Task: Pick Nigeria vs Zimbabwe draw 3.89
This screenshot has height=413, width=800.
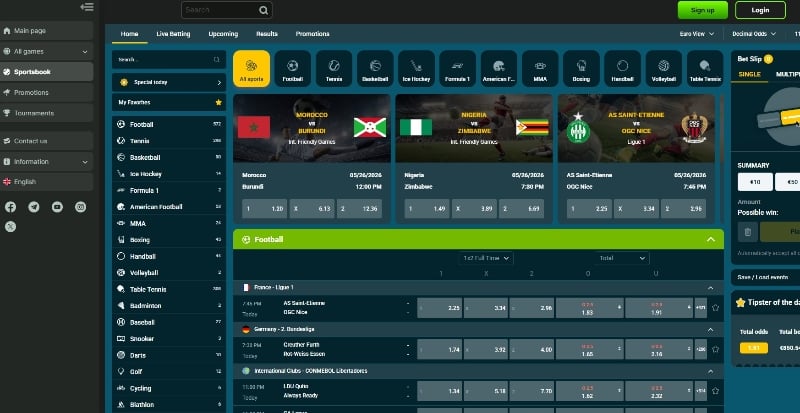Action: click(474, 209)
